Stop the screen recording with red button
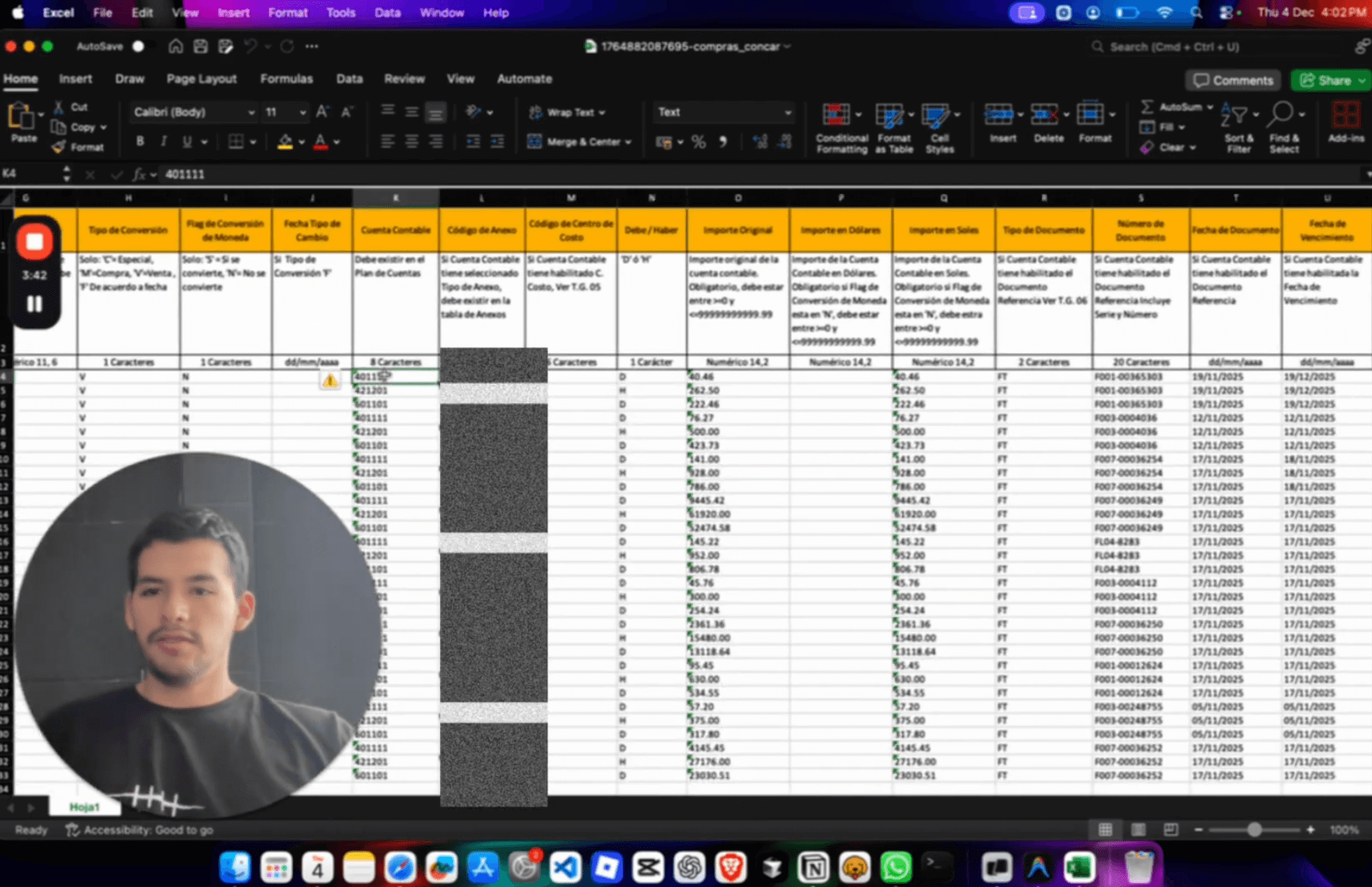Image resolution: width=1372 pixels, height=887 pixels. coord(34,242)
